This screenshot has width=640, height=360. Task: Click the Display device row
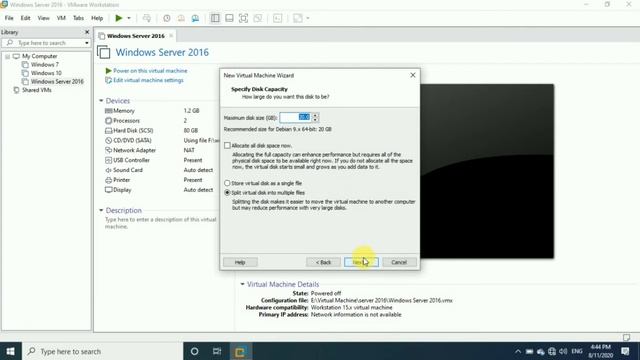coord(161,190)
